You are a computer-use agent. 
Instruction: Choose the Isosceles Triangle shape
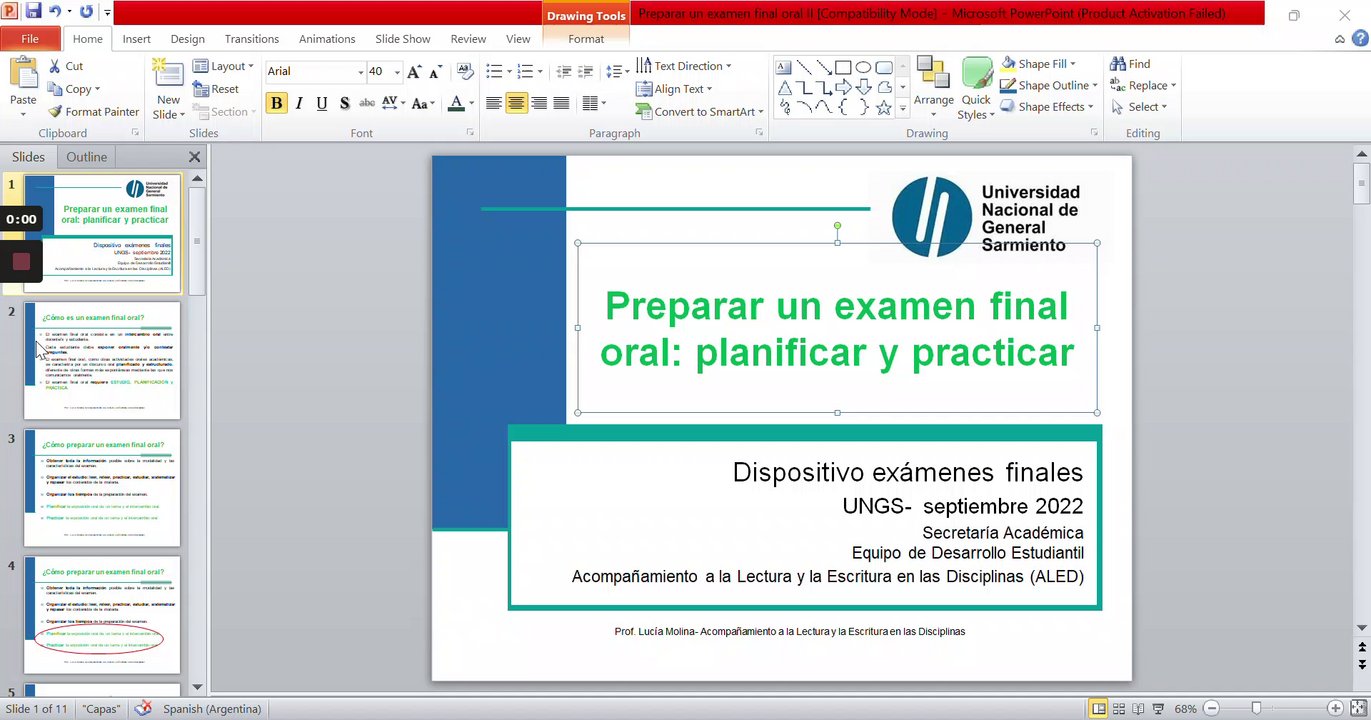(785, 88)
